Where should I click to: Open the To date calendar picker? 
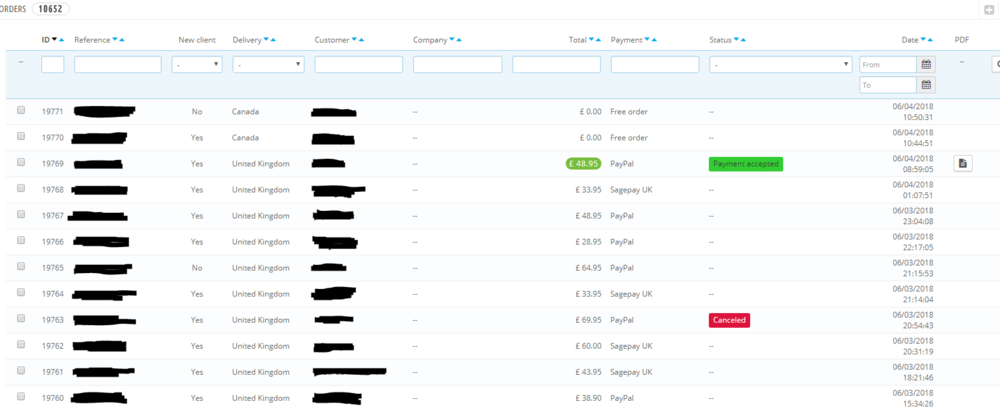[x=927, y=85]
